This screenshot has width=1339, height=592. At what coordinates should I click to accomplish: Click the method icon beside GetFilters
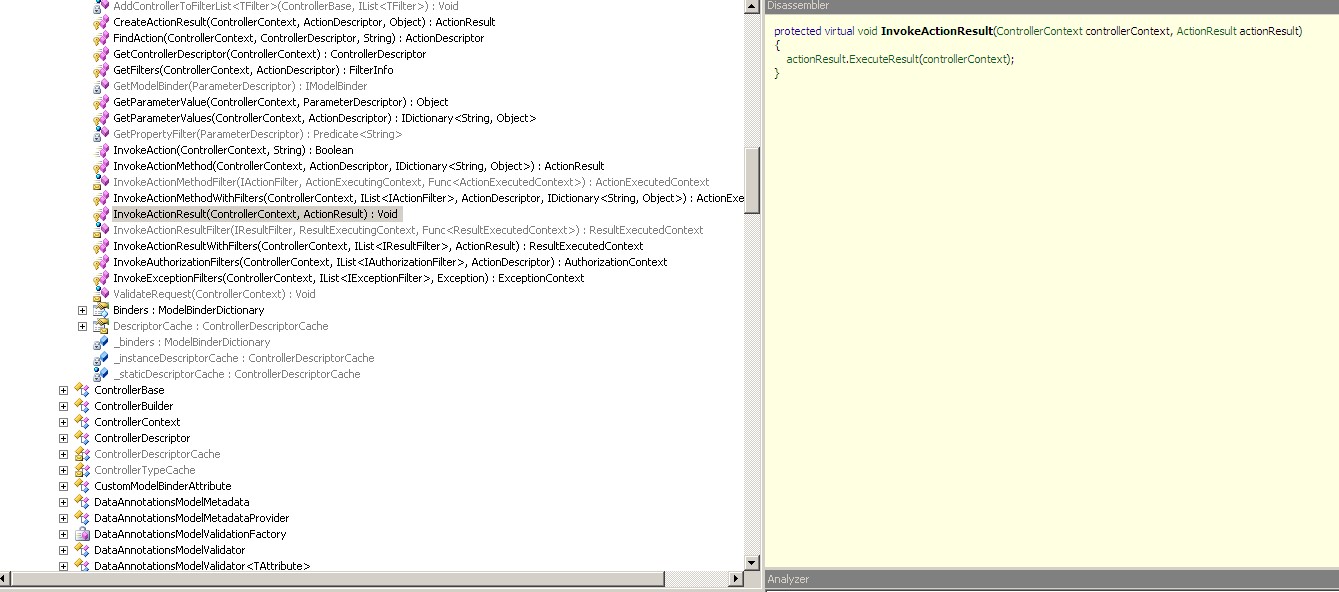pos(100,70)
